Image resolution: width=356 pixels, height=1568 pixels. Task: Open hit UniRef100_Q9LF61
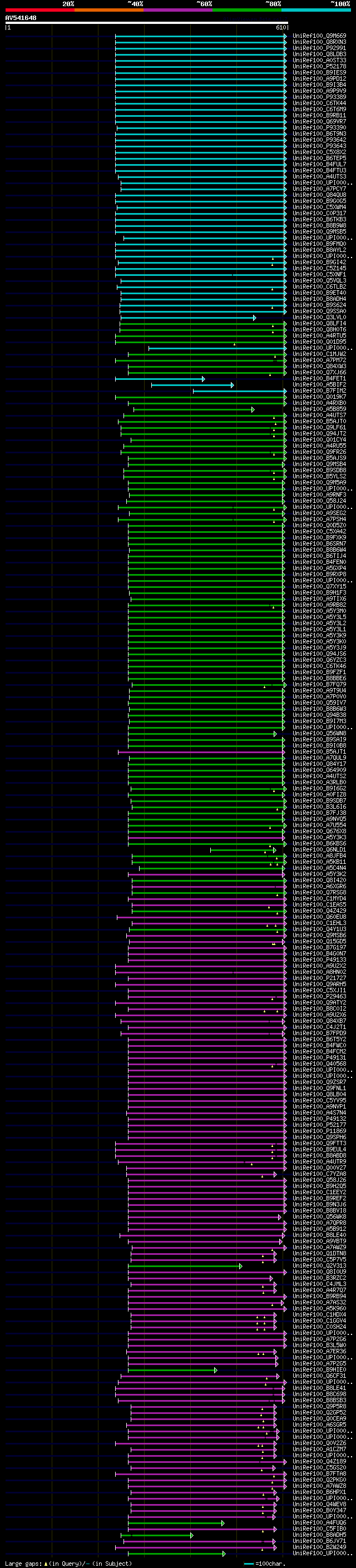(319, 427)
